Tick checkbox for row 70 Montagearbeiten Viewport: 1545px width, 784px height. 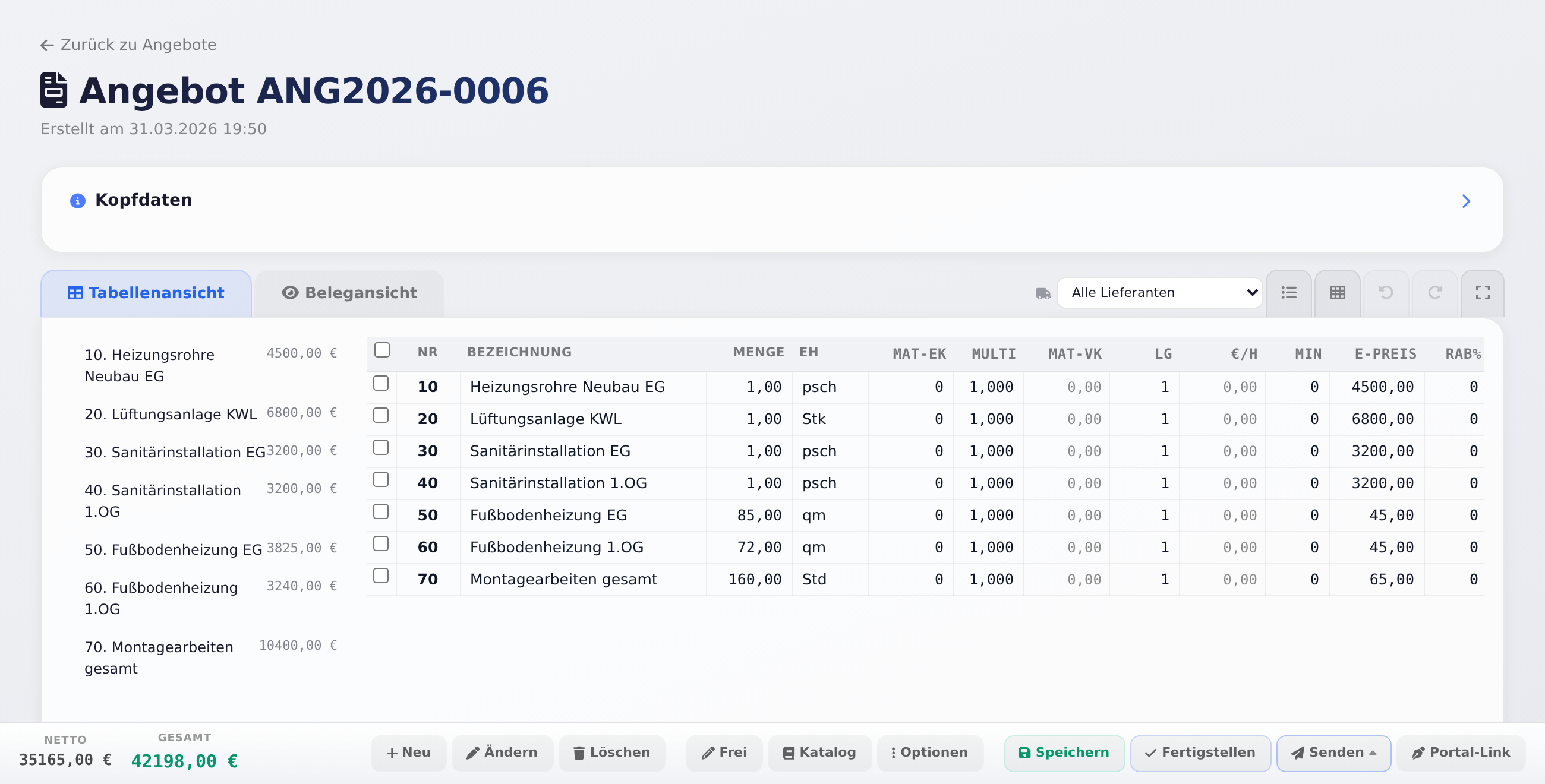pos(381,576)
